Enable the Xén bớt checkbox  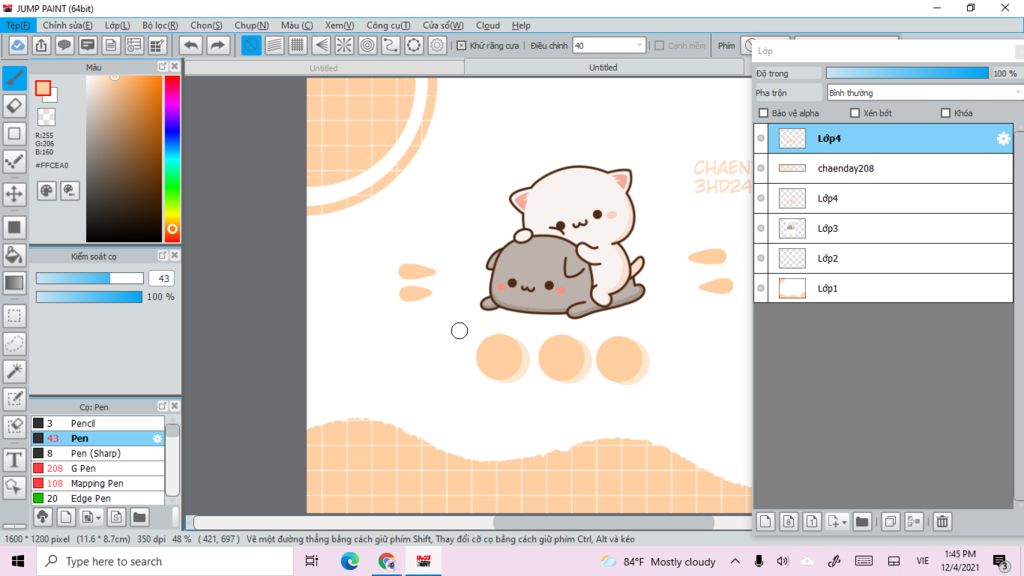[x=854, y=113]
